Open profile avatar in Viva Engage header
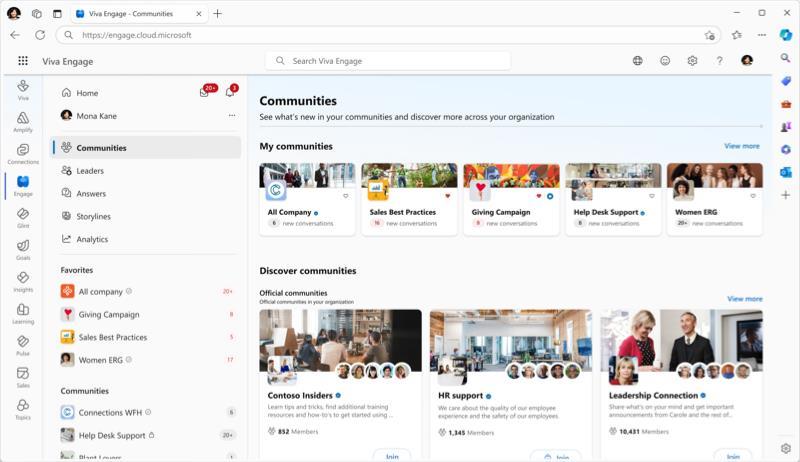This screenshot has width=800, height=462. [x=747, y=61]
